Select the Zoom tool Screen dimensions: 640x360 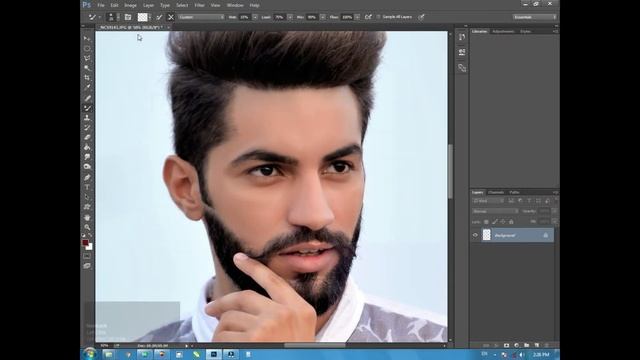(x=87, y=227)
